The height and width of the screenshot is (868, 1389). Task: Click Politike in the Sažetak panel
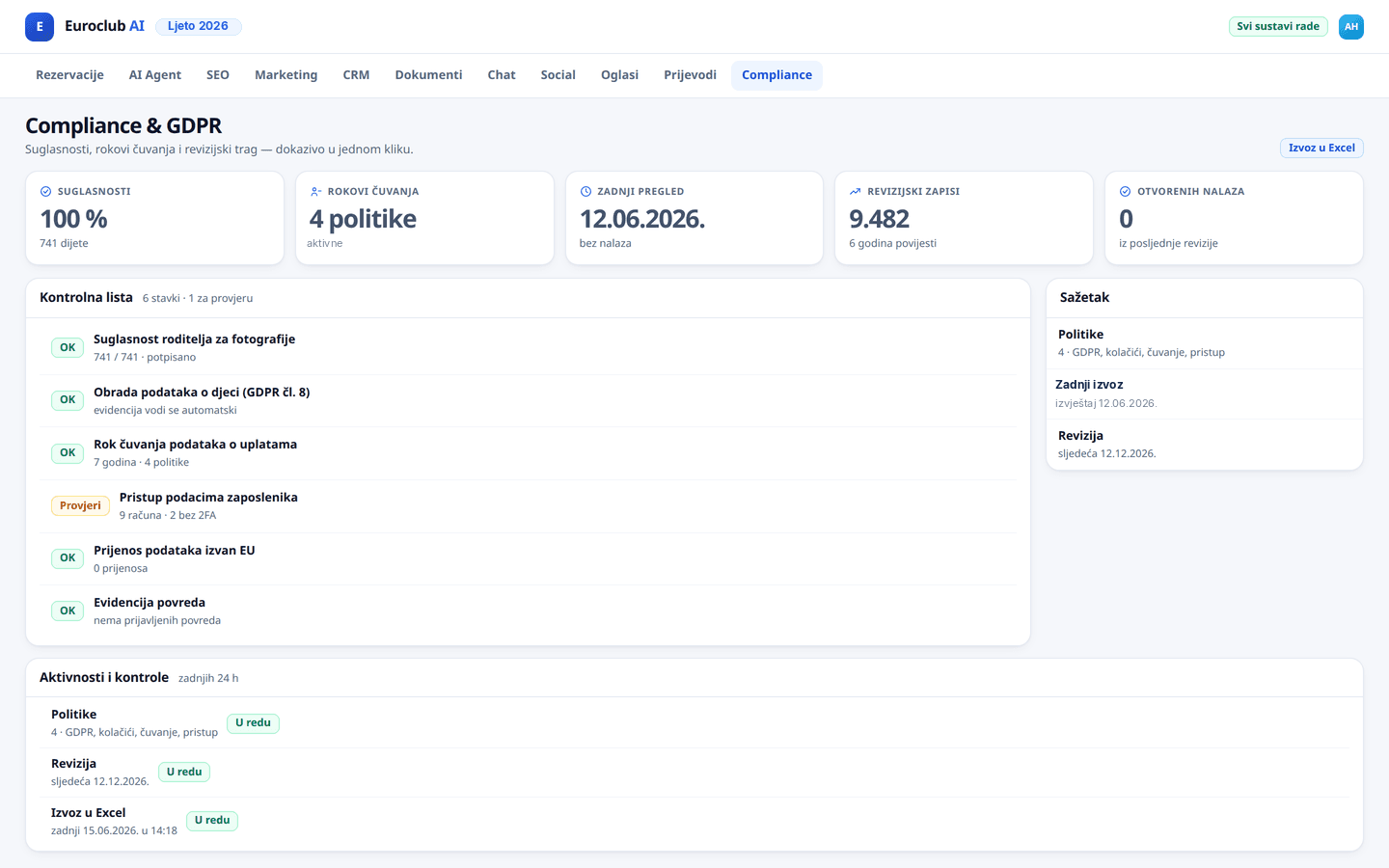click(1205, 343)
